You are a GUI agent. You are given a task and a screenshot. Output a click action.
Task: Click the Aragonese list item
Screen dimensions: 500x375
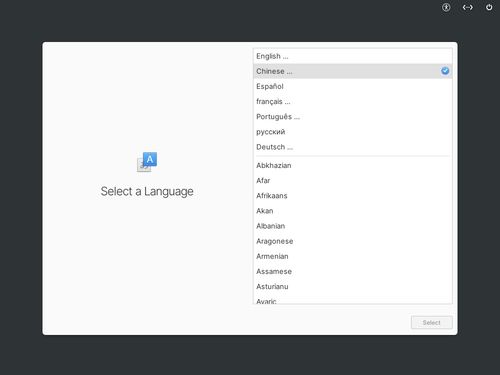pyautogui.click(x=353, y=241)
